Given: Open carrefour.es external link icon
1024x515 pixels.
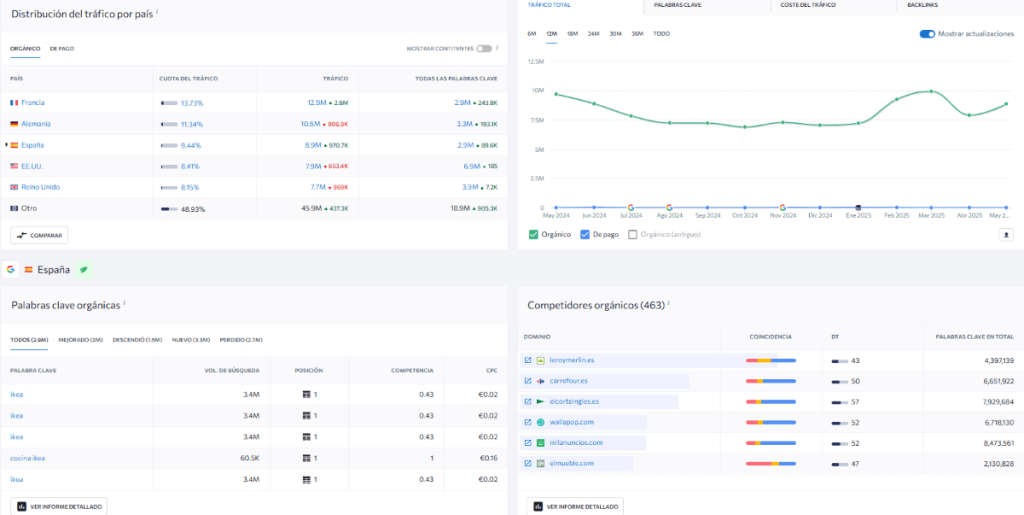Looking at the screenshot, I should click(x=528, y=381).
